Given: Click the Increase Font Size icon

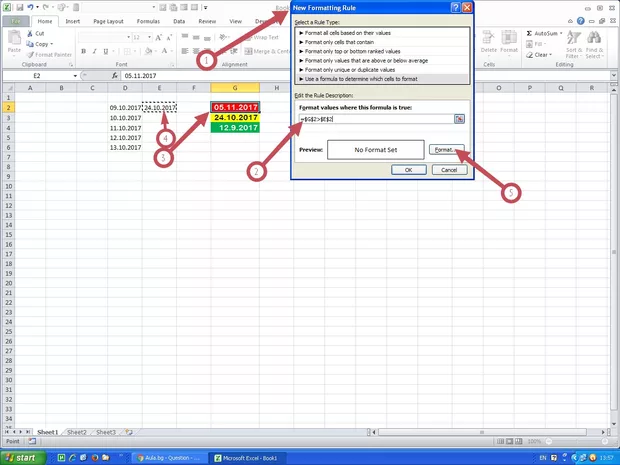Looking at the screenshot, I should (x=158, y=38).
